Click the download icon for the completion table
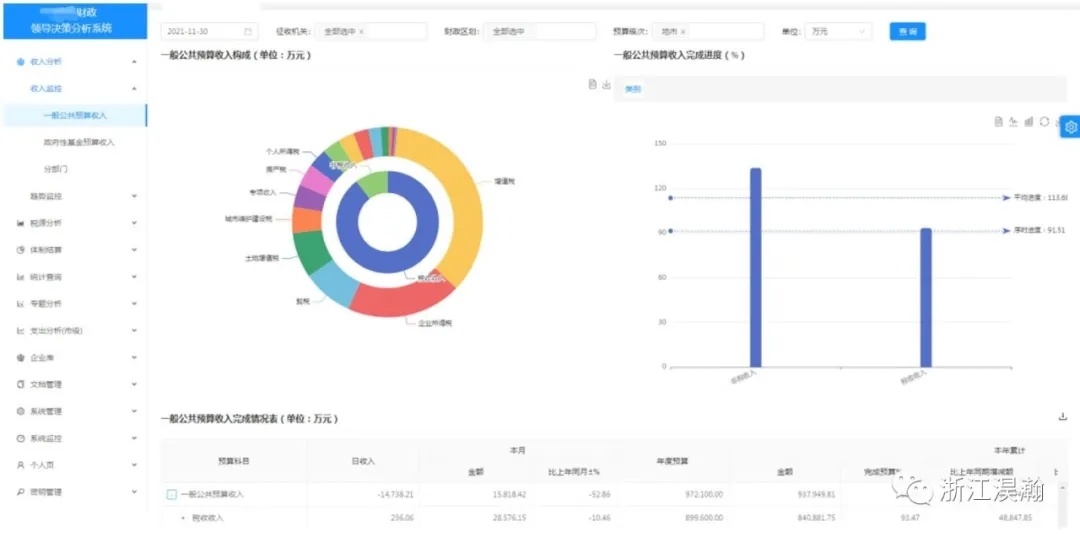 pyautogui.click(x=1062, y=417)
